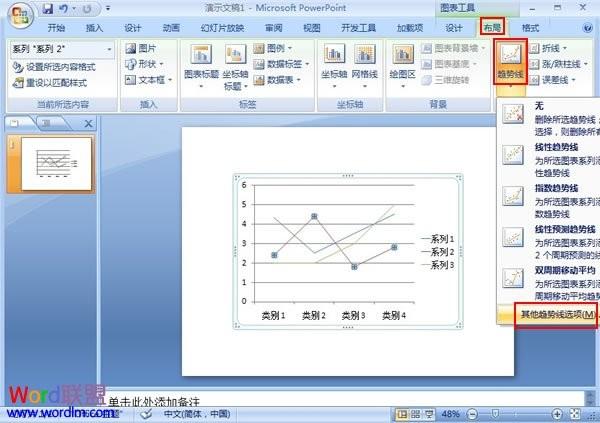Viewport: 600px width, 423px height.
Task: Click the 类别 1 axis label
Action: click(273, 316)
